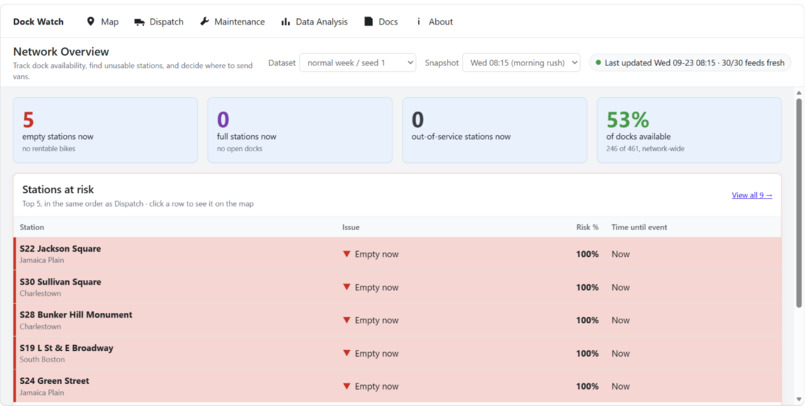Switch to Data Analysis

(x=314, y=22)
